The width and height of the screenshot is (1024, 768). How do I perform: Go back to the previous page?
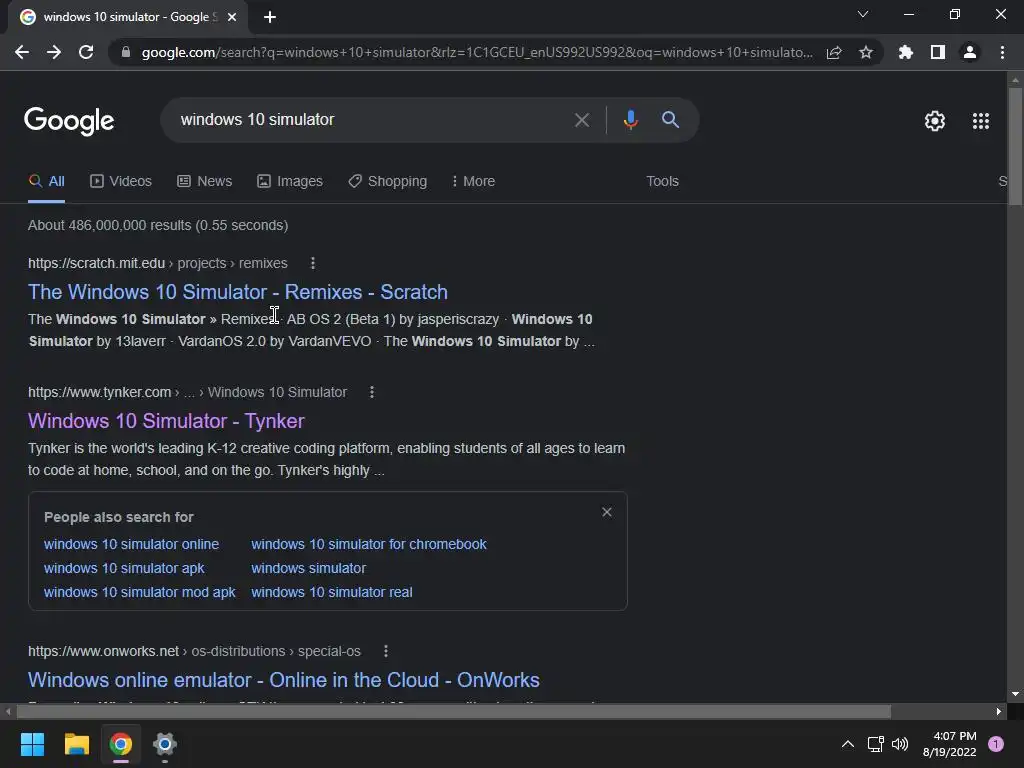(x=22, y=52)
